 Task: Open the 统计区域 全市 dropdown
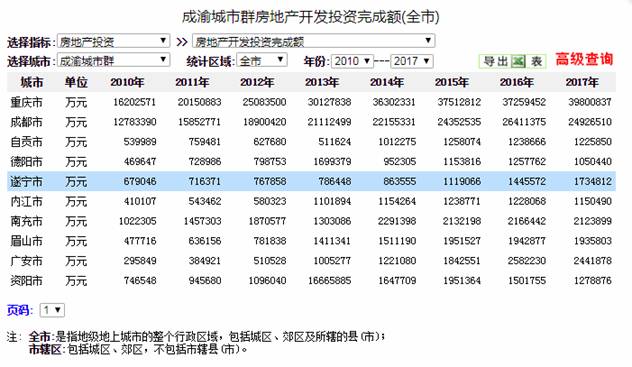pos(262,60)
